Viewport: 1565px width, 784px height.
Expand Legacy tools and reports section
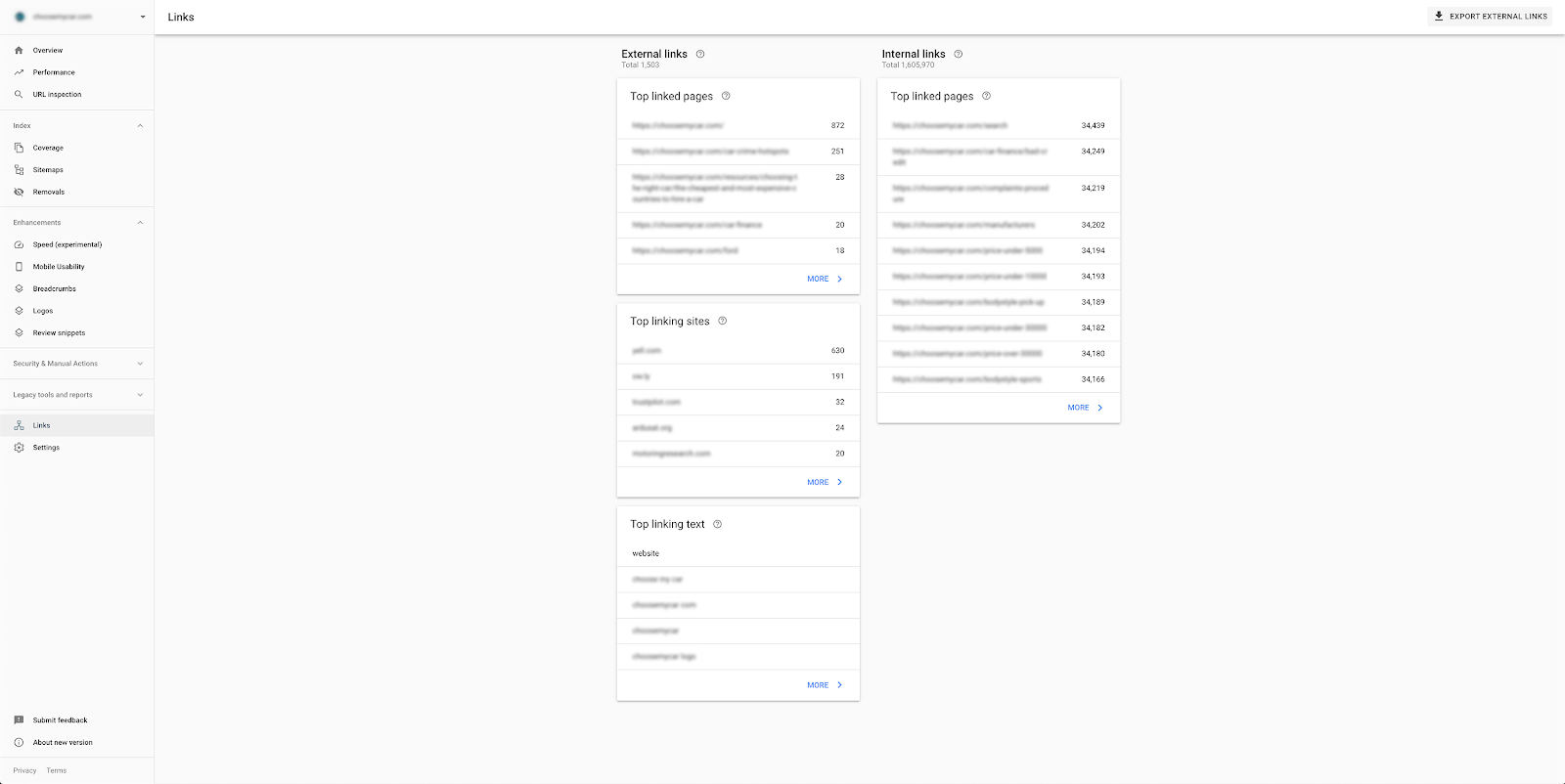(140, 395)
